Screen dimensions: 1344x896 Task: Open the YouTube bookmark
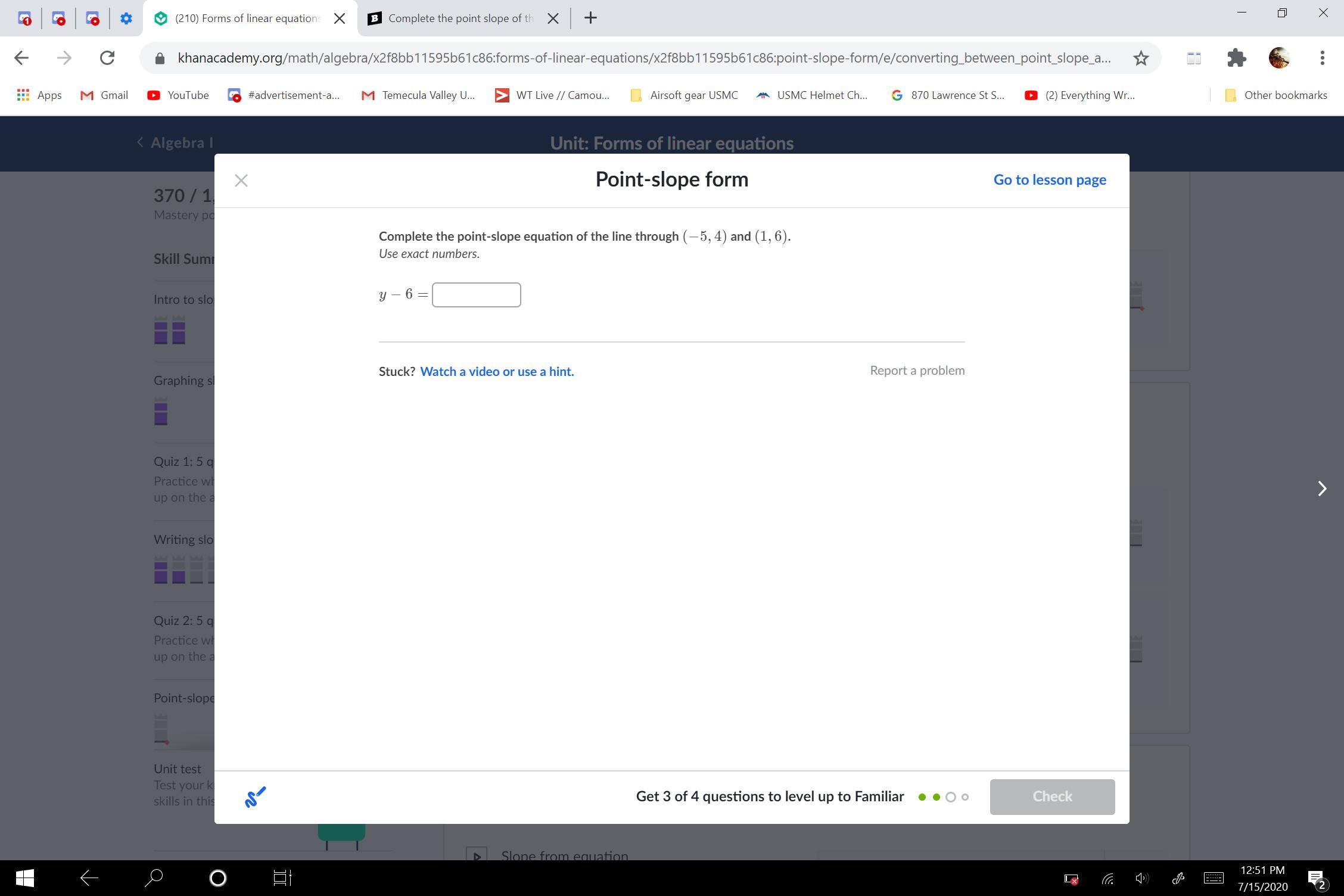(178, 95)
